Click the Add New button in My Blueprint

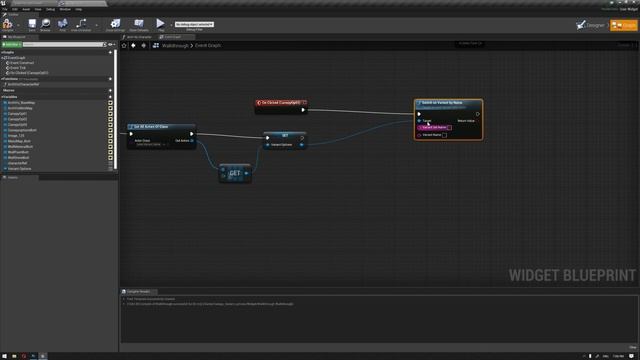11,44
